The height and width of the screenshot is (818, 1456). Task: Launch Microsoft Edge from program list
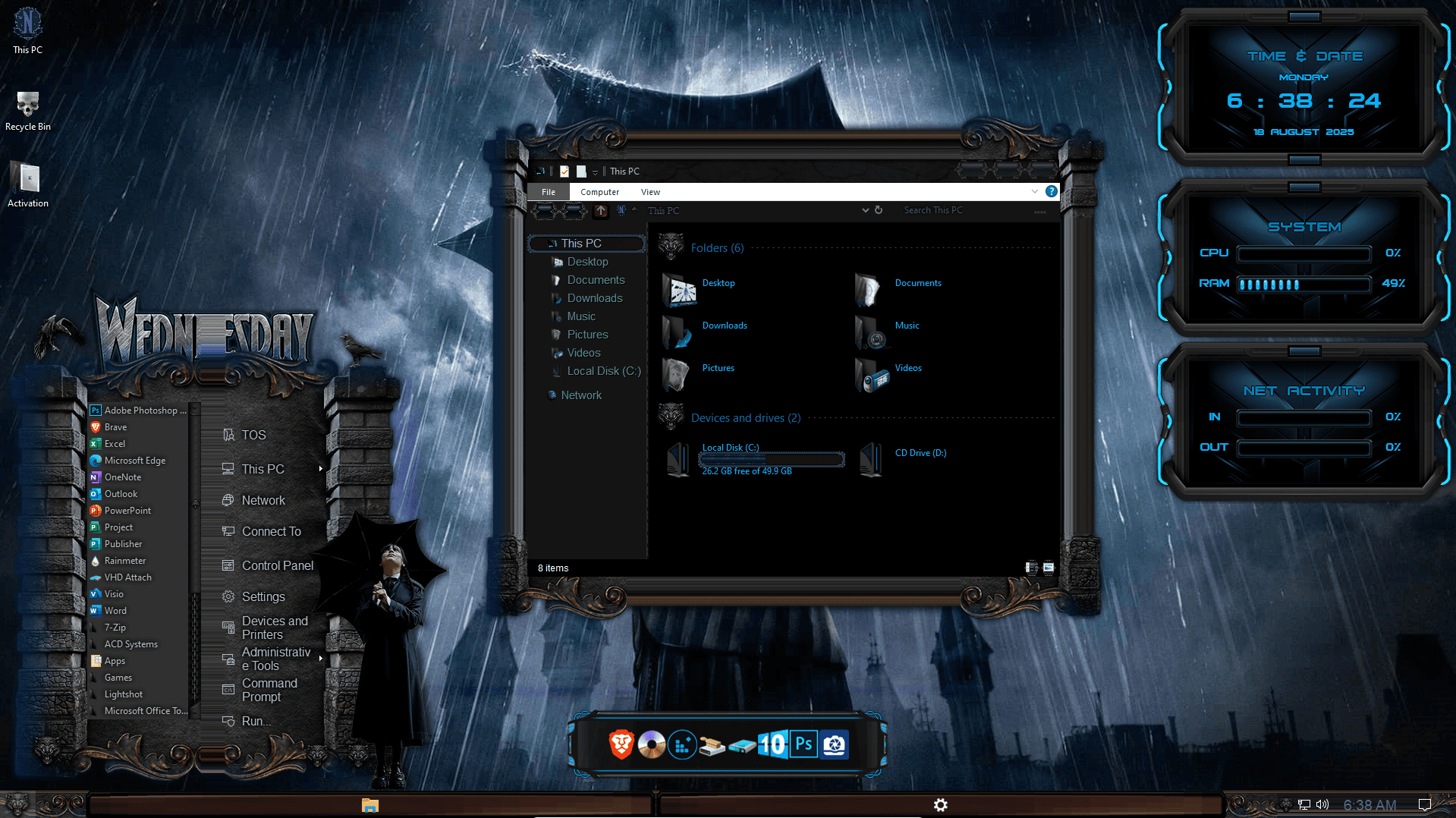(x=134, y=461)
